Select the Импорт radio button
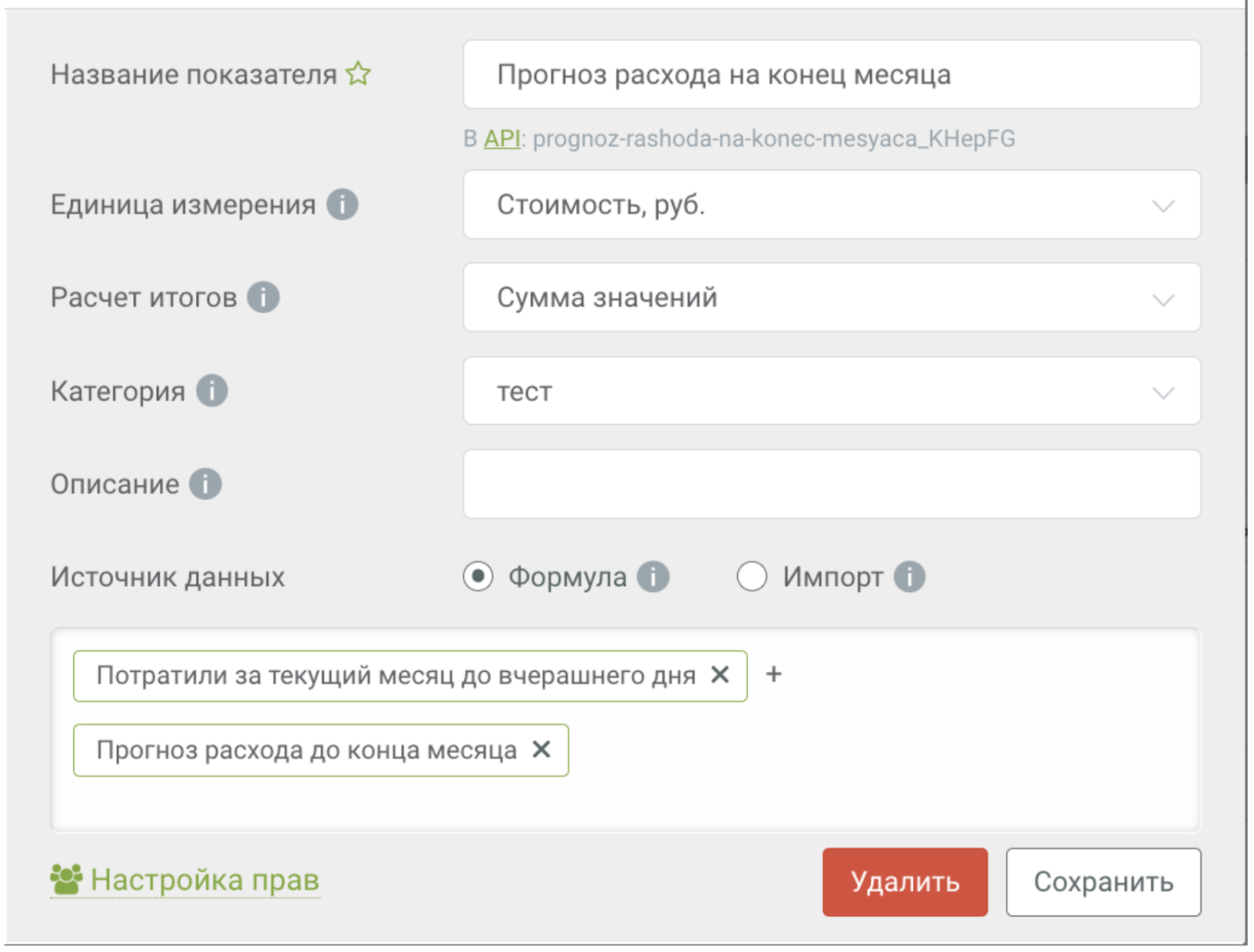This screenshot has width=1254, height=952. [751, 576]
